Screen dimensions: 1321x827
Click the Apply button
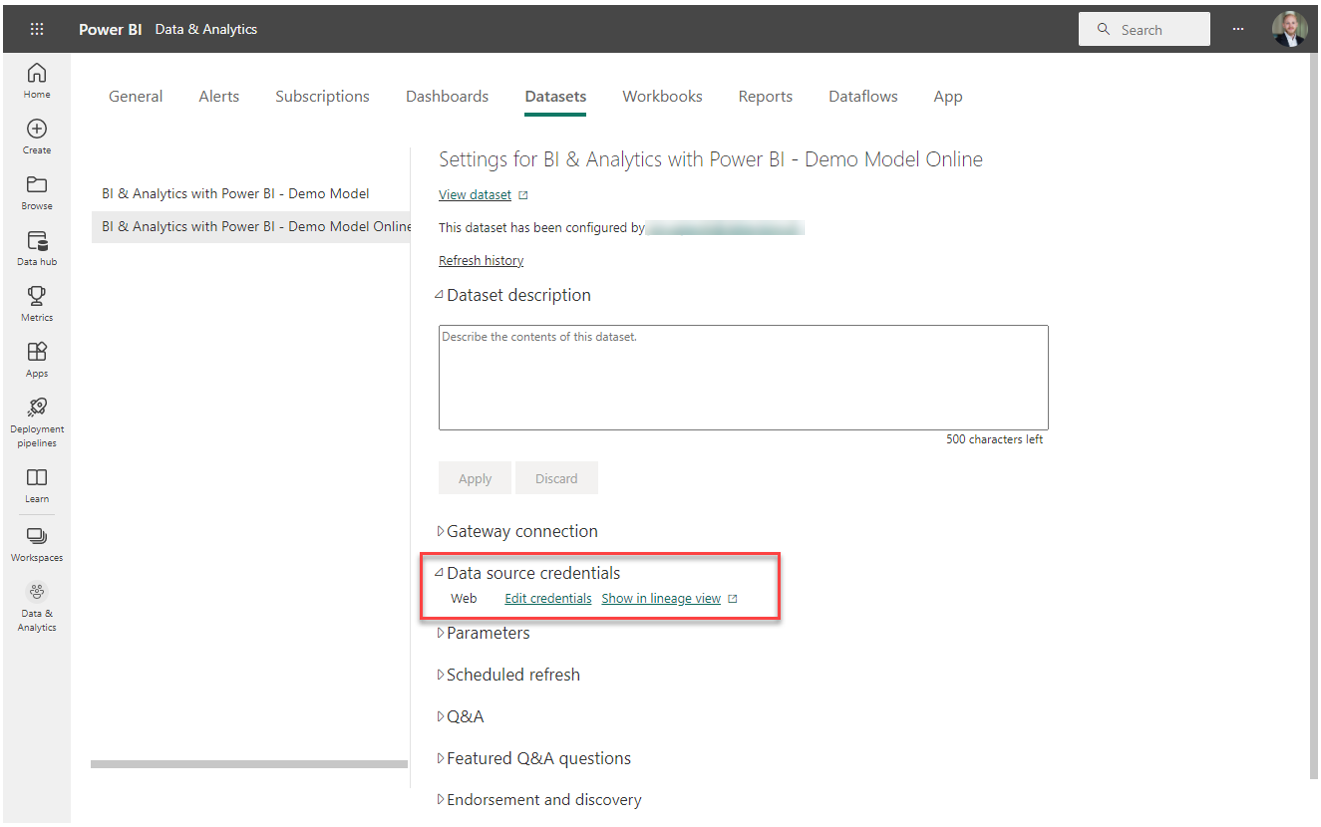[475, 478]
